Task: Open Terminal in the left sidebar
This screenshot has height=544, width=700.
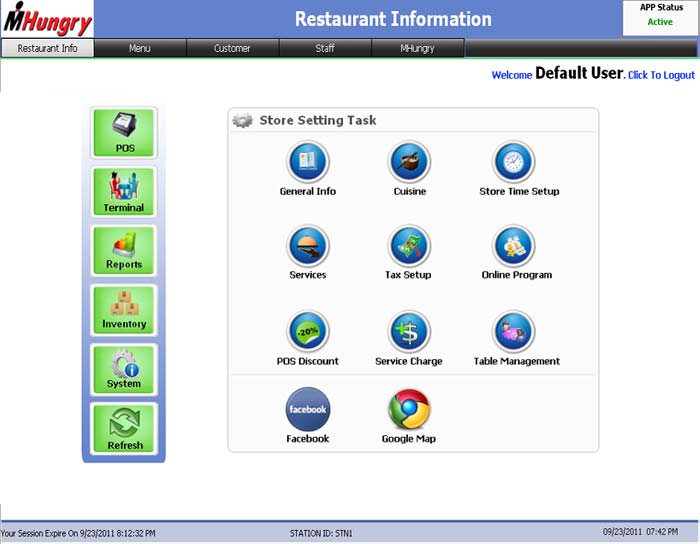Action: click(x=125, y=192)
